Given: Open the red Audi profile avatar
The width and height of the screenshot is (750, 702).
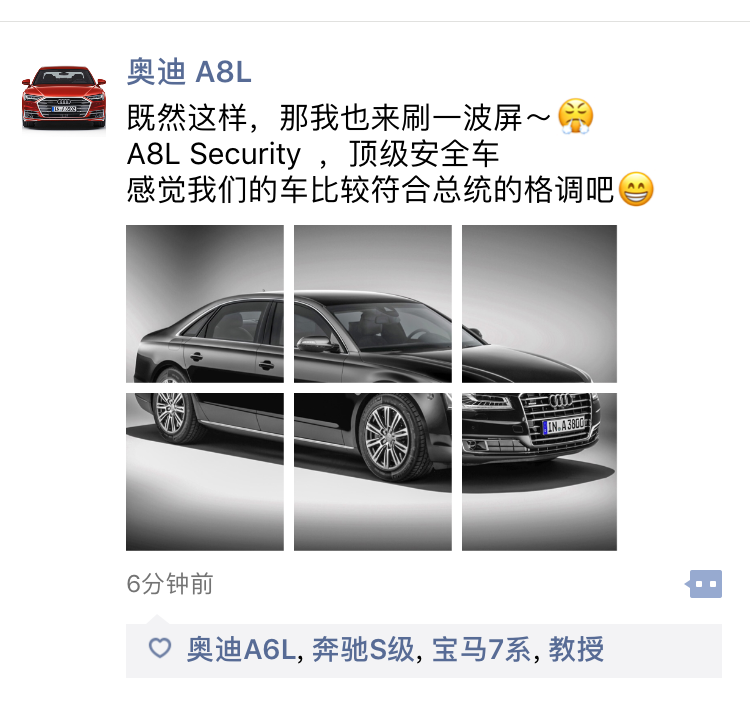Looking at the screenshot, I should click(x=64, y=98).
